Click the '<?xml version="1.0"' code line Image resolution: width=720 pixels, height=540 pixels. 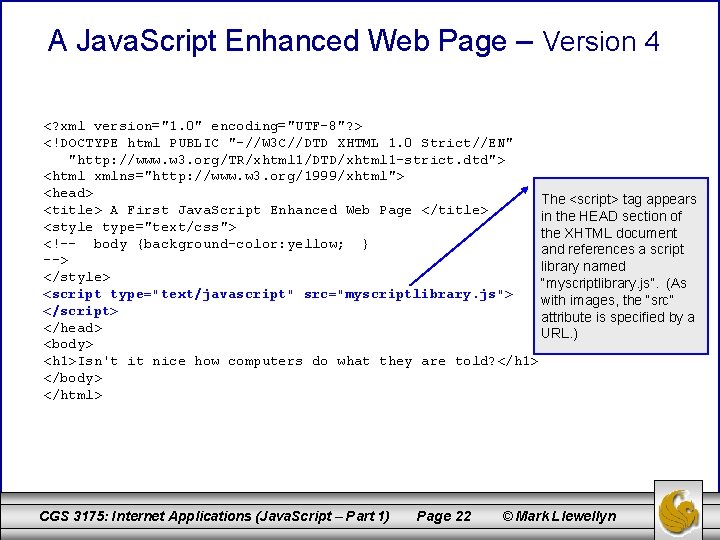tap(203, 126)
